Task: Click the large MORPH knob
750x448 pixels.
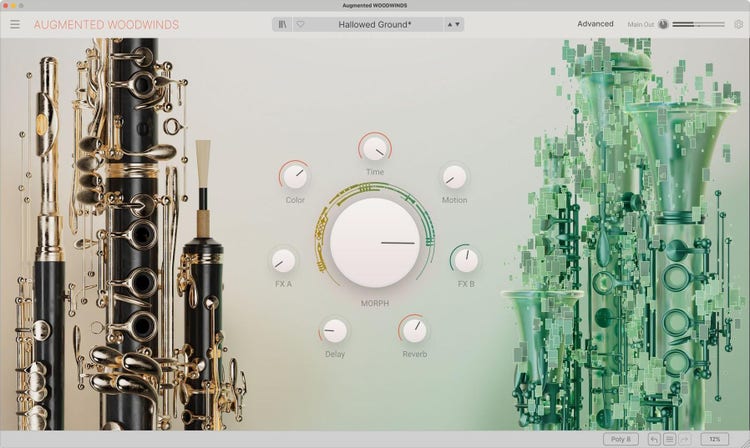Action: point(375,242)
